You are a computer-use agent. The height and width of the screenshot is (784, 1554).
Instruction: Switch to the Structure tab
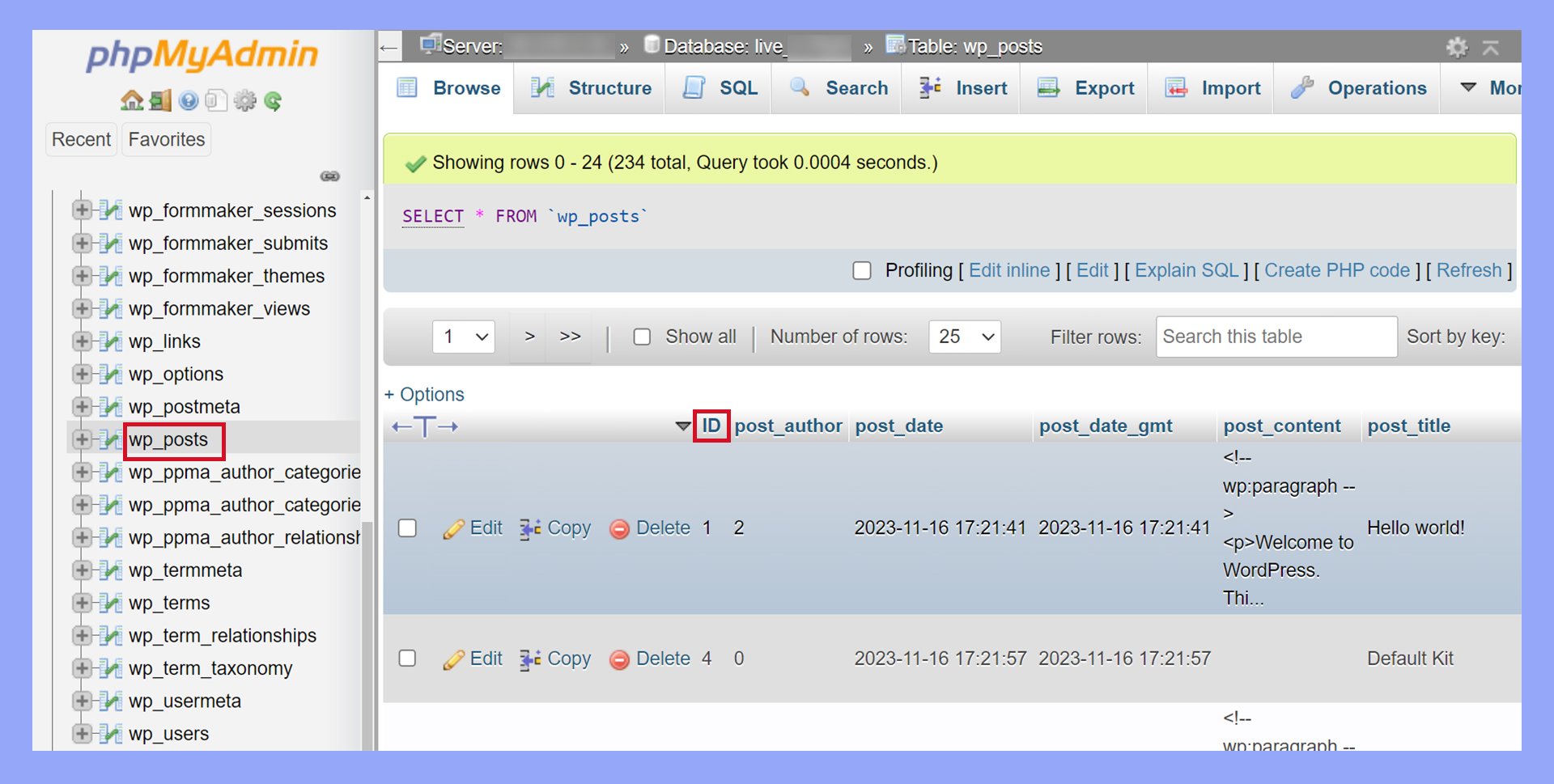[x=592, y=88]
